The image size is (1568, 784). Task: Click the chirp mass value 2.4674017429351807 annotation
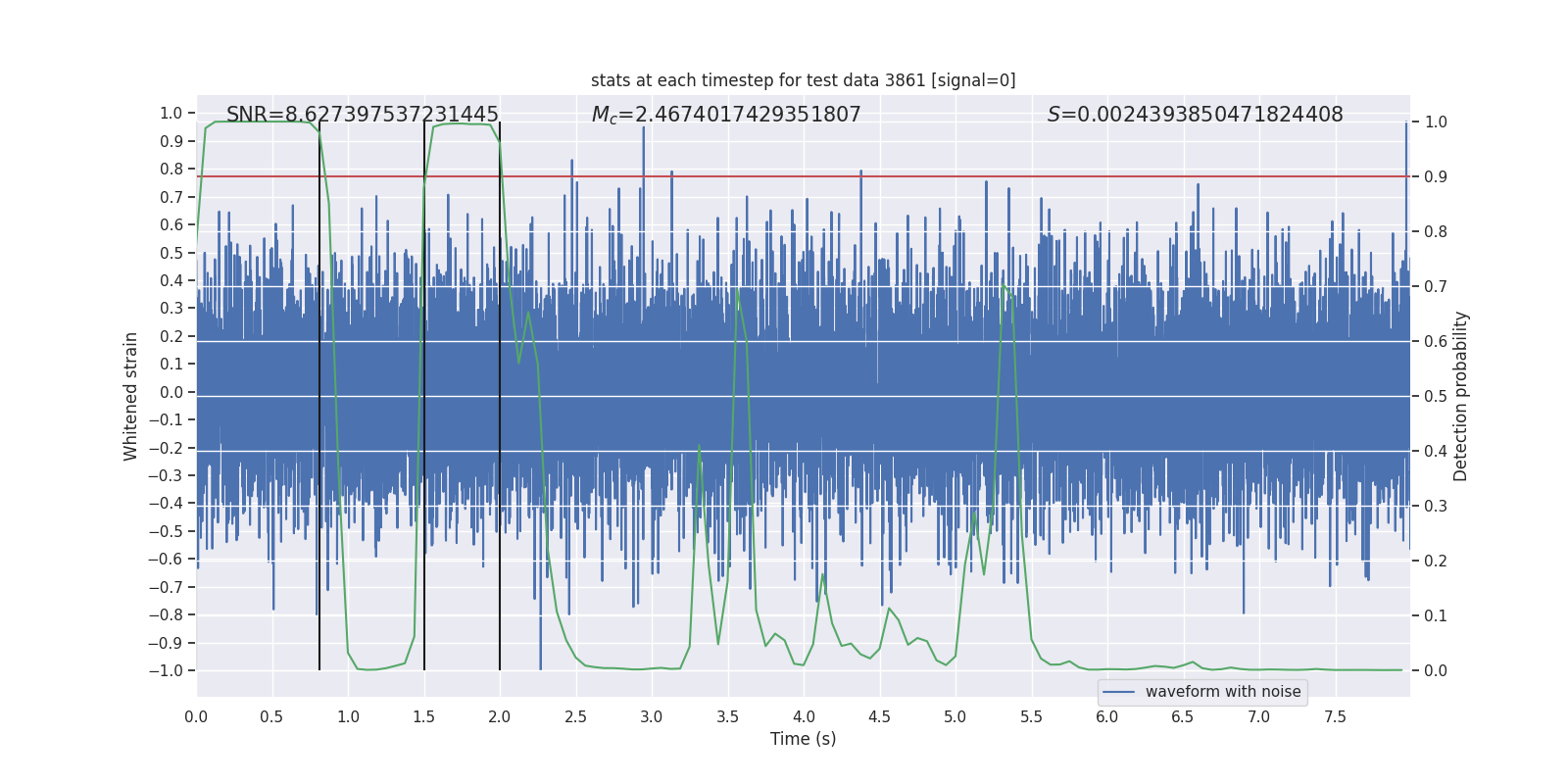pos(726,115)
